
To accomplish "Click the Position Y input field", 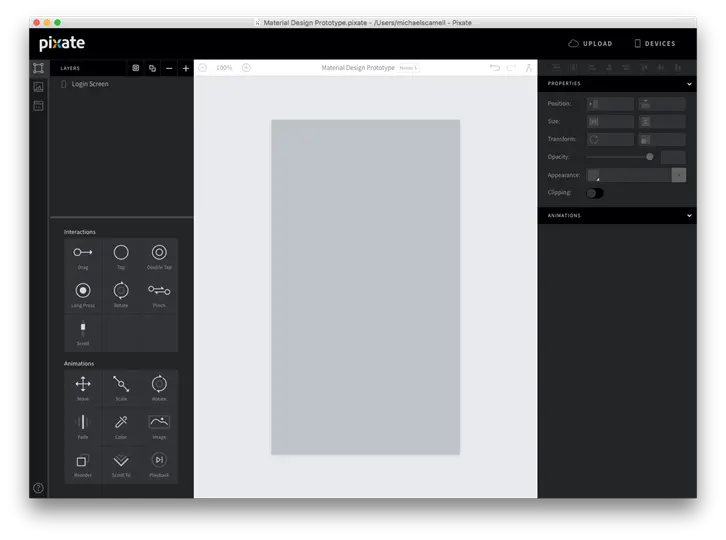I will click(x=662, y=104).
